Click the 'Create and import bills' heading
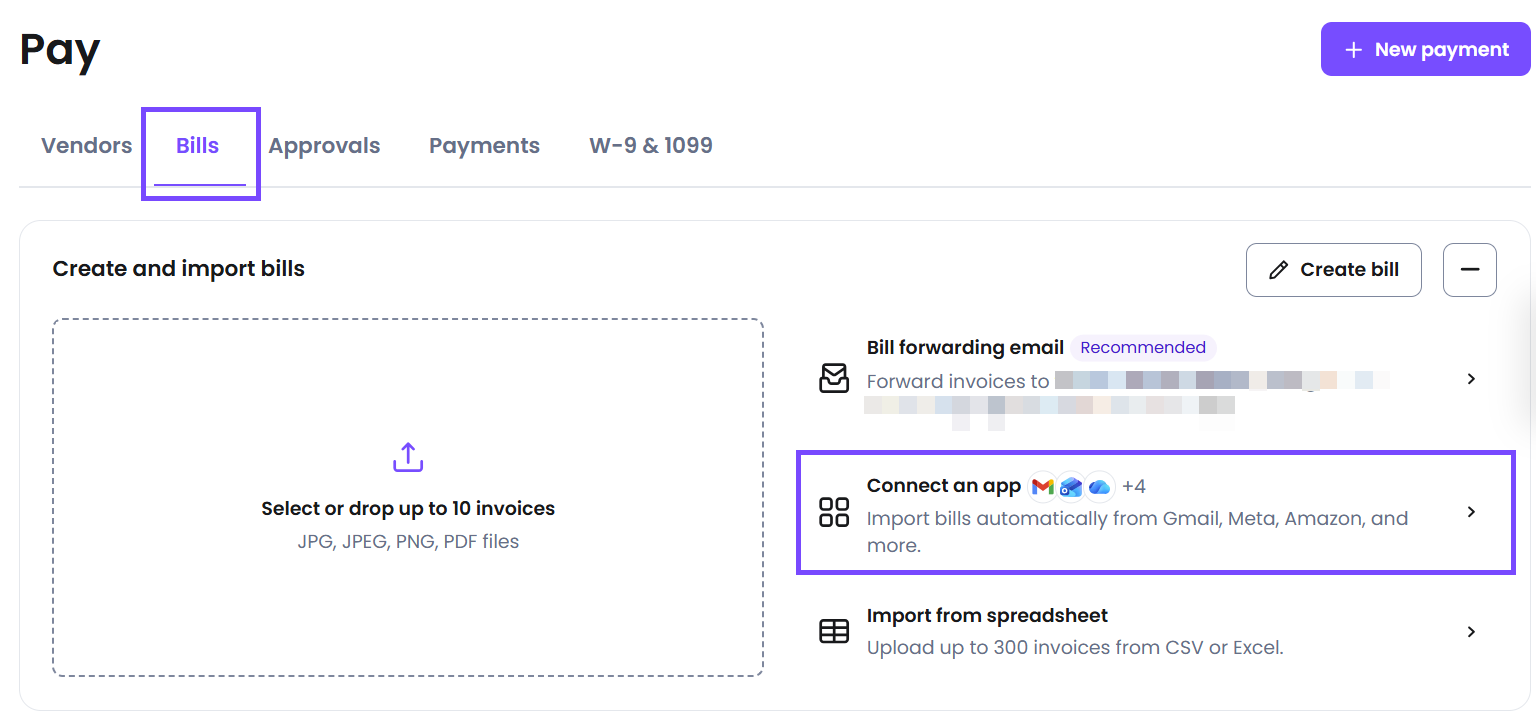This screenshot has height=728, width=1536. click(179, 269)
